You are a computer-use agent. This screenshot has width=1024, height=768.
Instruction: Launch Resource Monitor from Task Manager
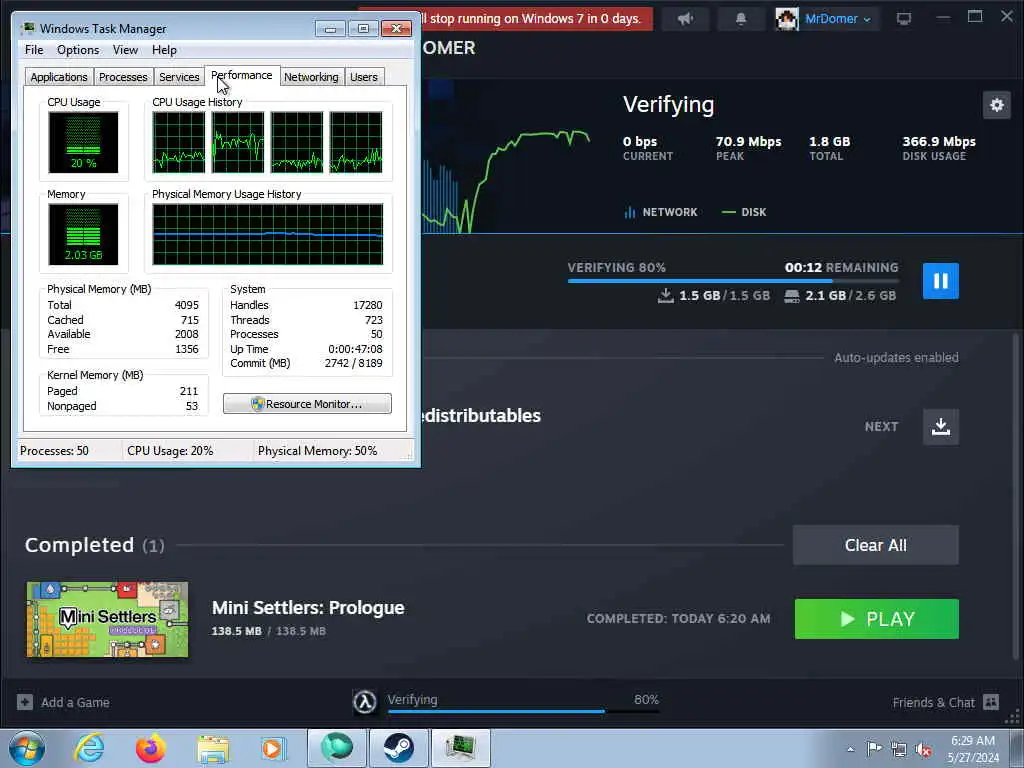click(307, 404)
